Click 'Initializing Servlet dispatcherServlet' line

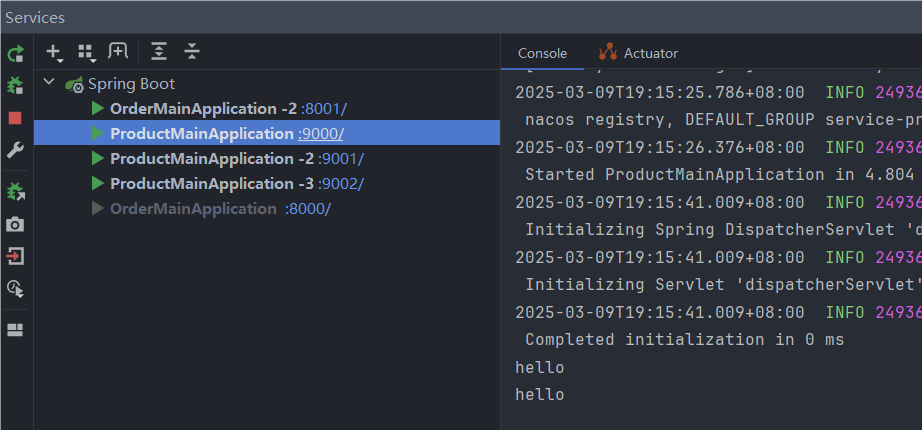coord(723,285)
